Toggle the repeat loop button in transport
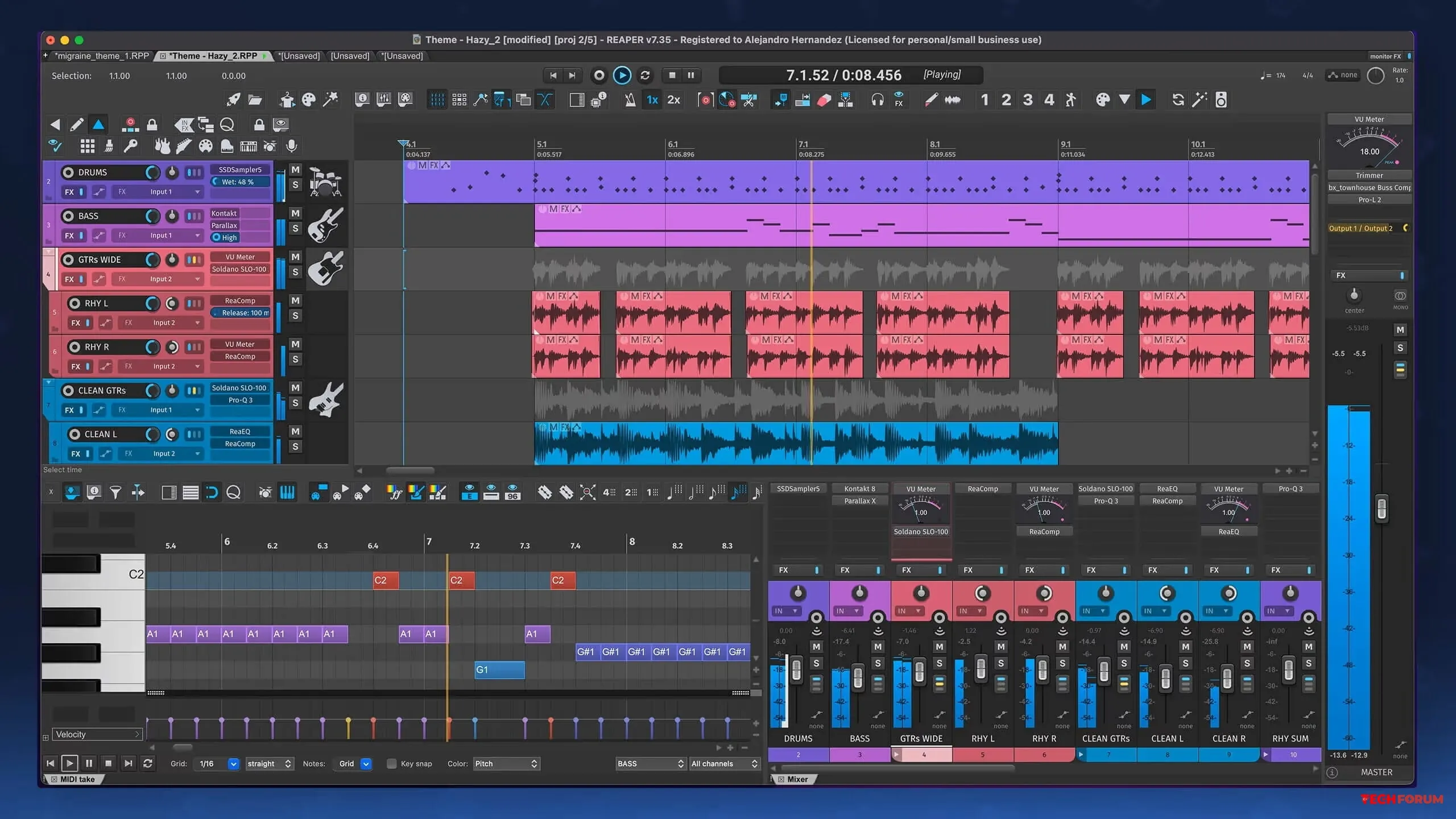 pyautogui.click(x=645, y=75)
